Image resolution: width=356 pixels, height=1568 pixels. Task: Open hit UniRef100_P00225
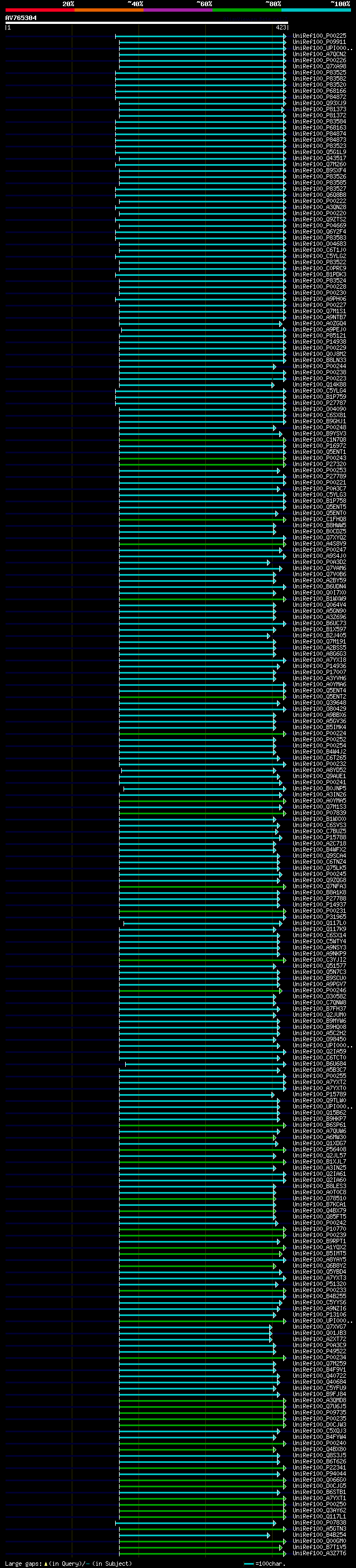319,36
